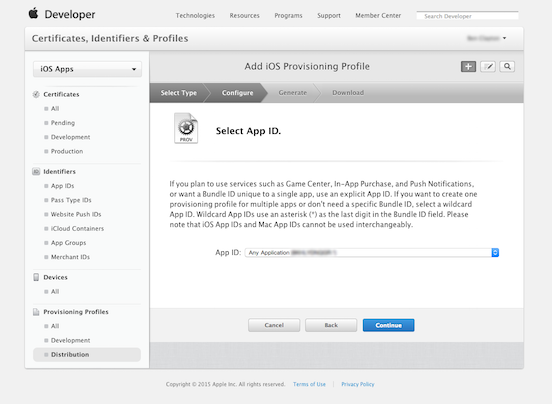Go to Member Center
552x404 pixels.
click(378, 15)
